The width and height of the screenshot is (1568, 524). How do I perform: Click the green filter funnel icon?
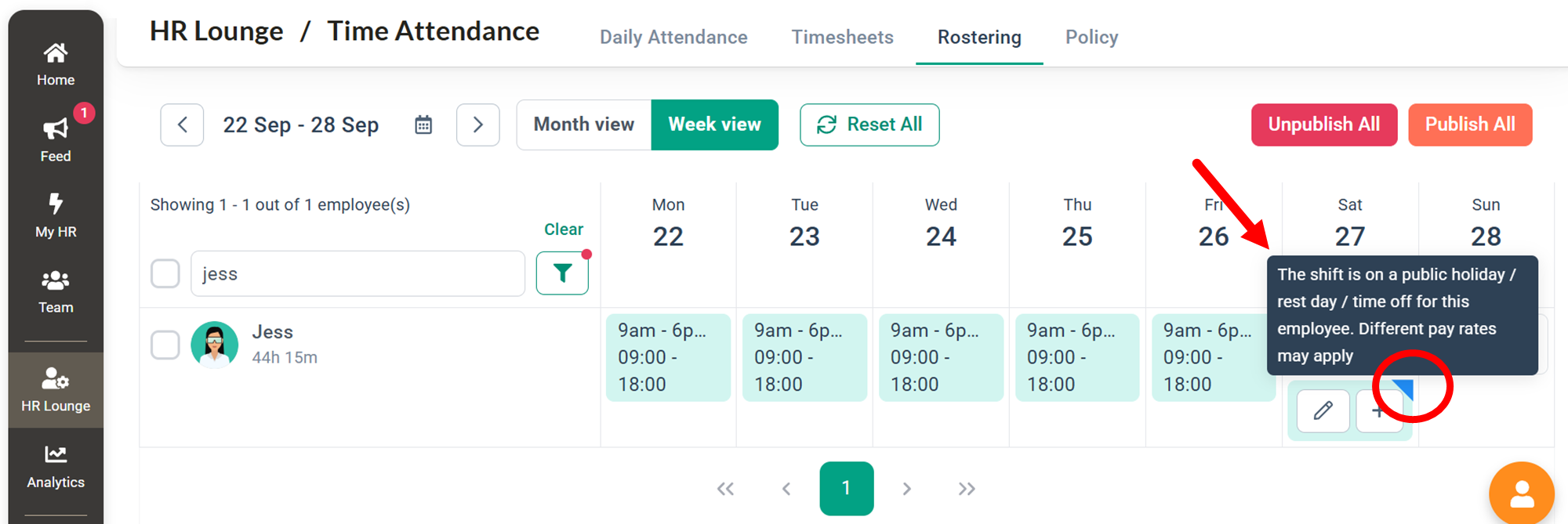(562, 273)
